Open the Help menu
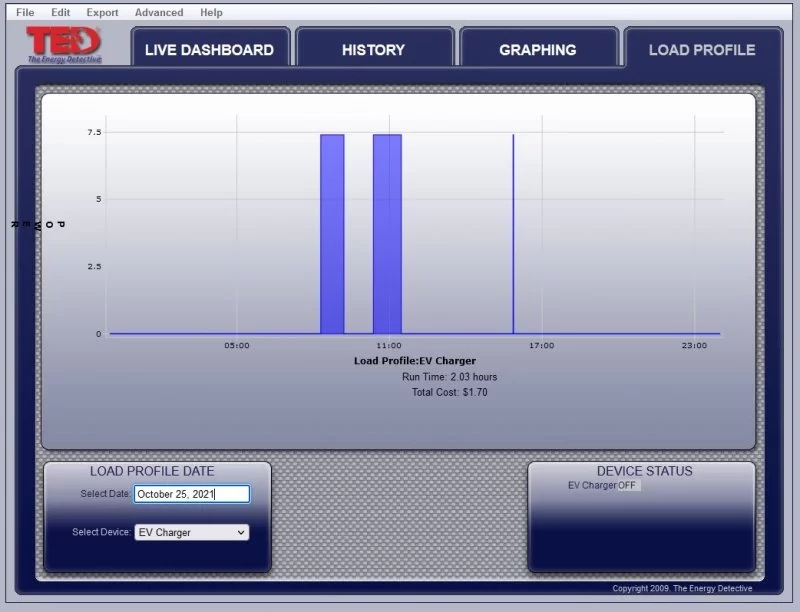 (211, 13)
